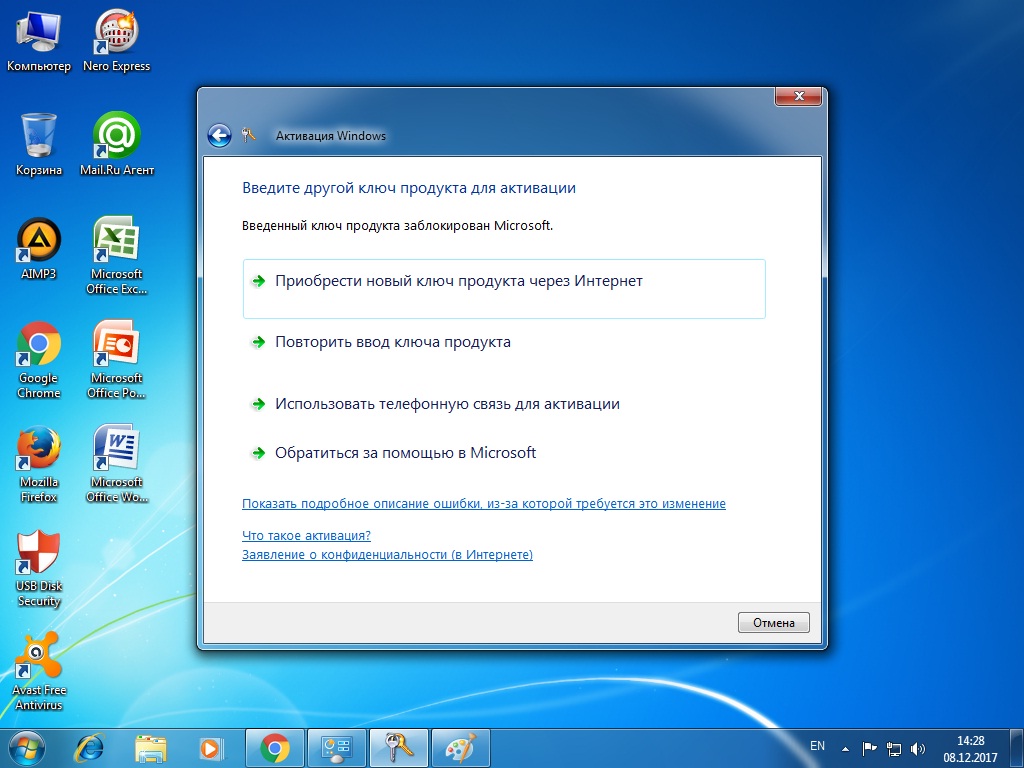The width and height of the screenshot is (1024, 768).
Task: Open the Что такое активация? link
Action: [306, 536]
